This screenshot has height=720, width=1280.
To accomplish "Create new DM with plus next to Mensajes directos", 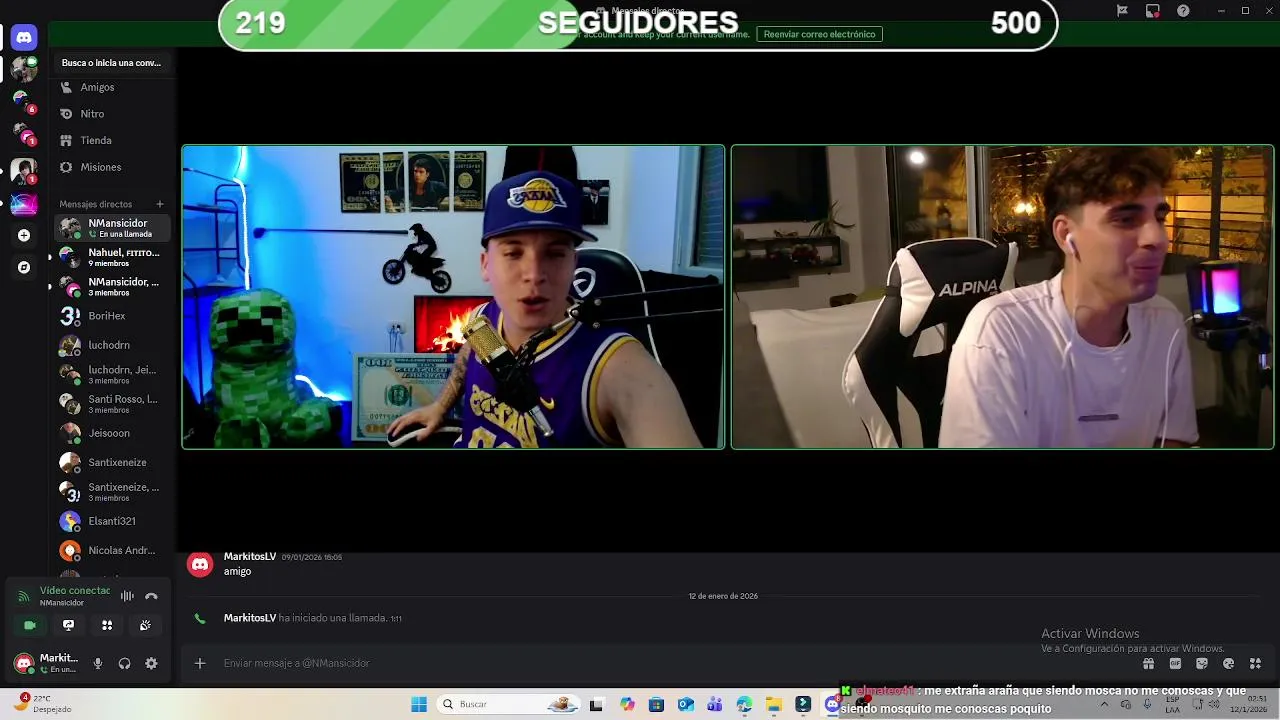I will 160,204.
